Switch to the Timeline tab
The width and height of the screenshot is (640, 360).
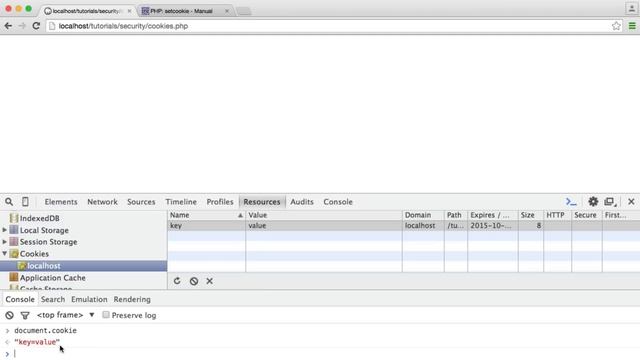(181, 202)
